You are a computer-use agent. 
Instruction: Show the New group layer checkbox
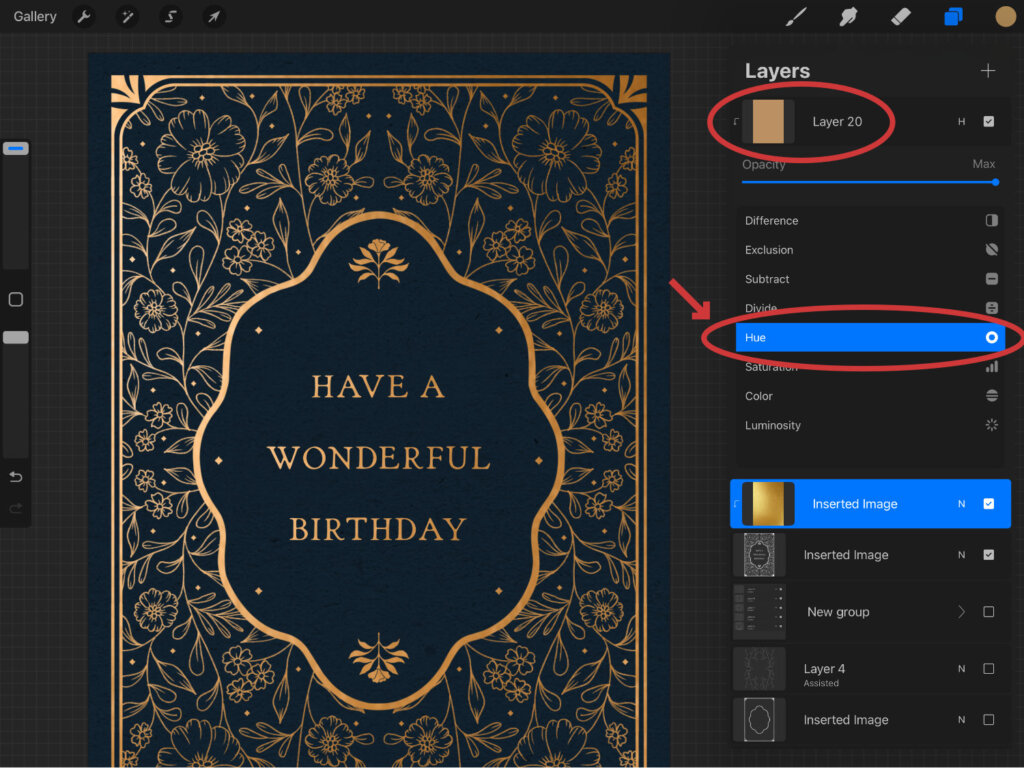tap(988, 612)
